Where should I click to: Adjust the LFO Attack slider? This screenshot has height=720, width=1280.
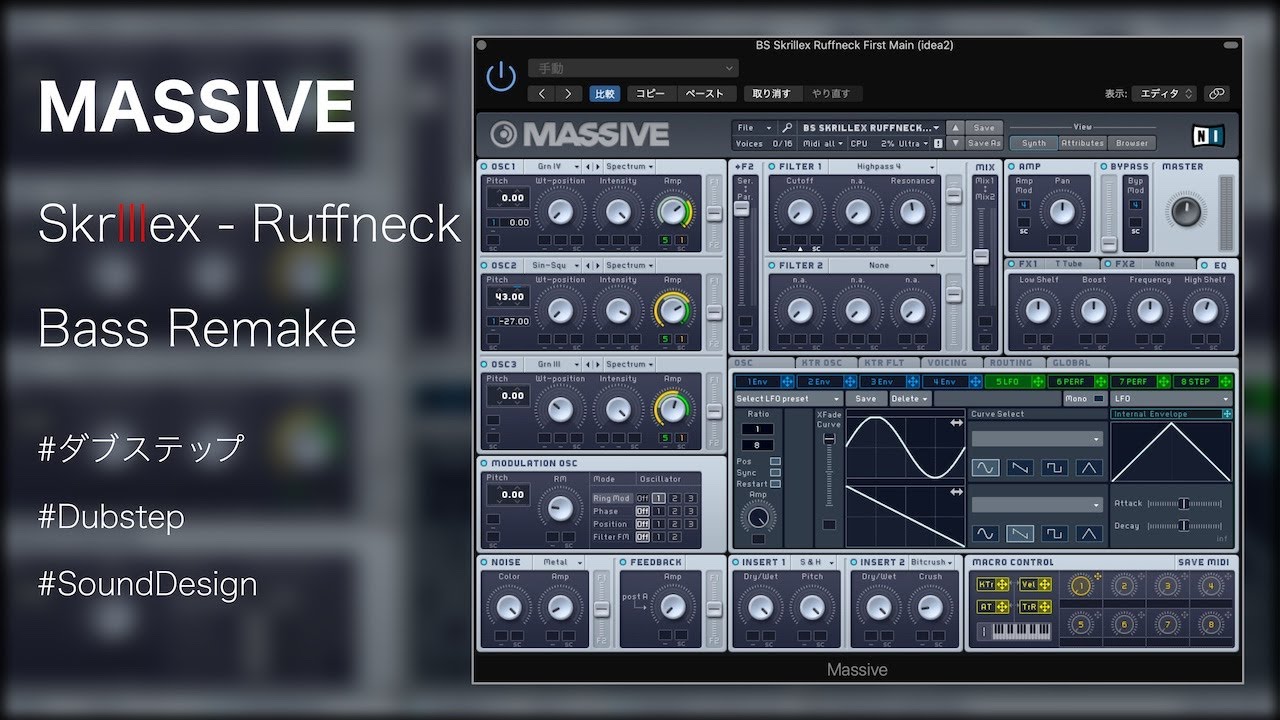point(1185,504)
